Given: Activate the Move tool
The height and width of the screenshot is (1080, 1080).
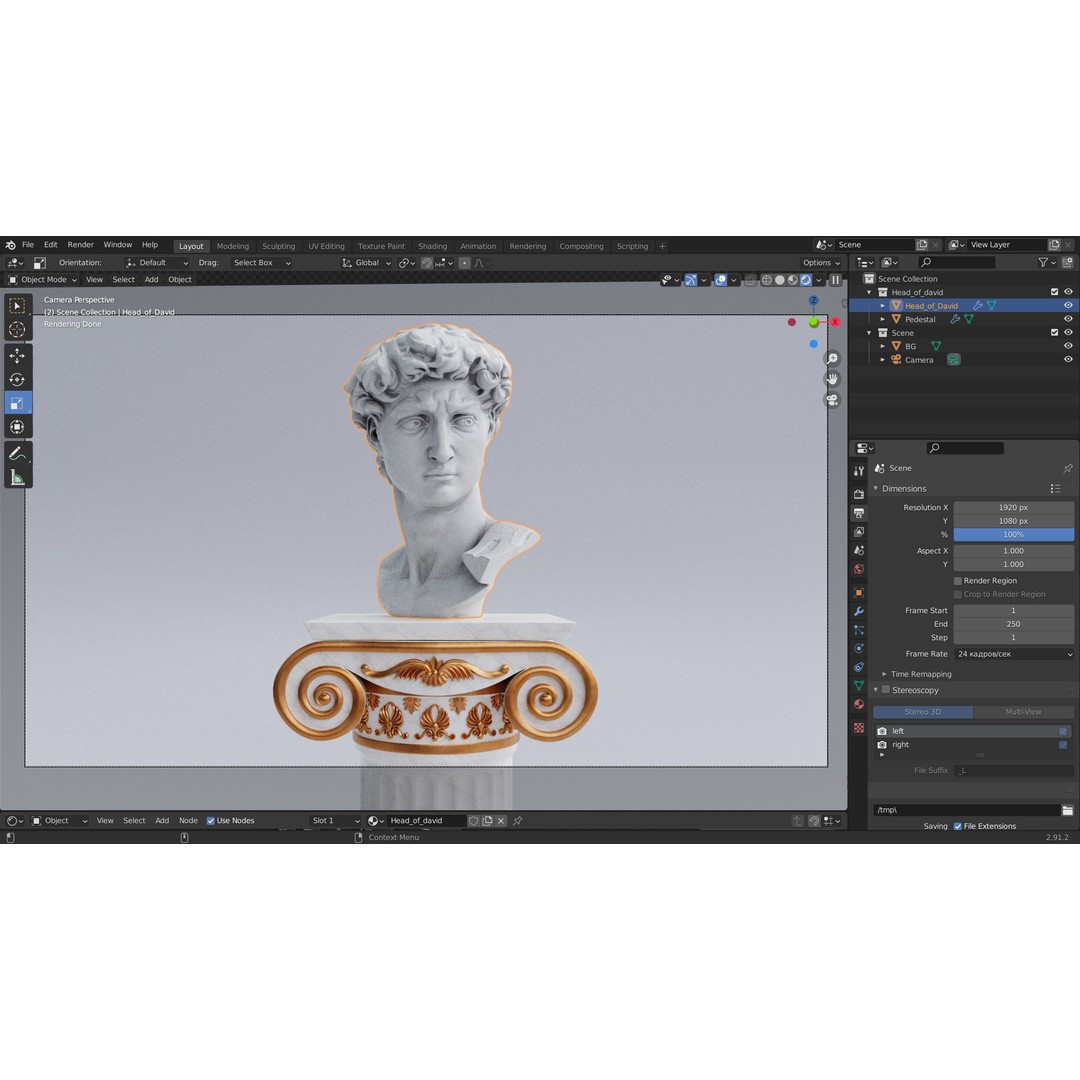Looking at the screenshot, I should tap(17, 356).
